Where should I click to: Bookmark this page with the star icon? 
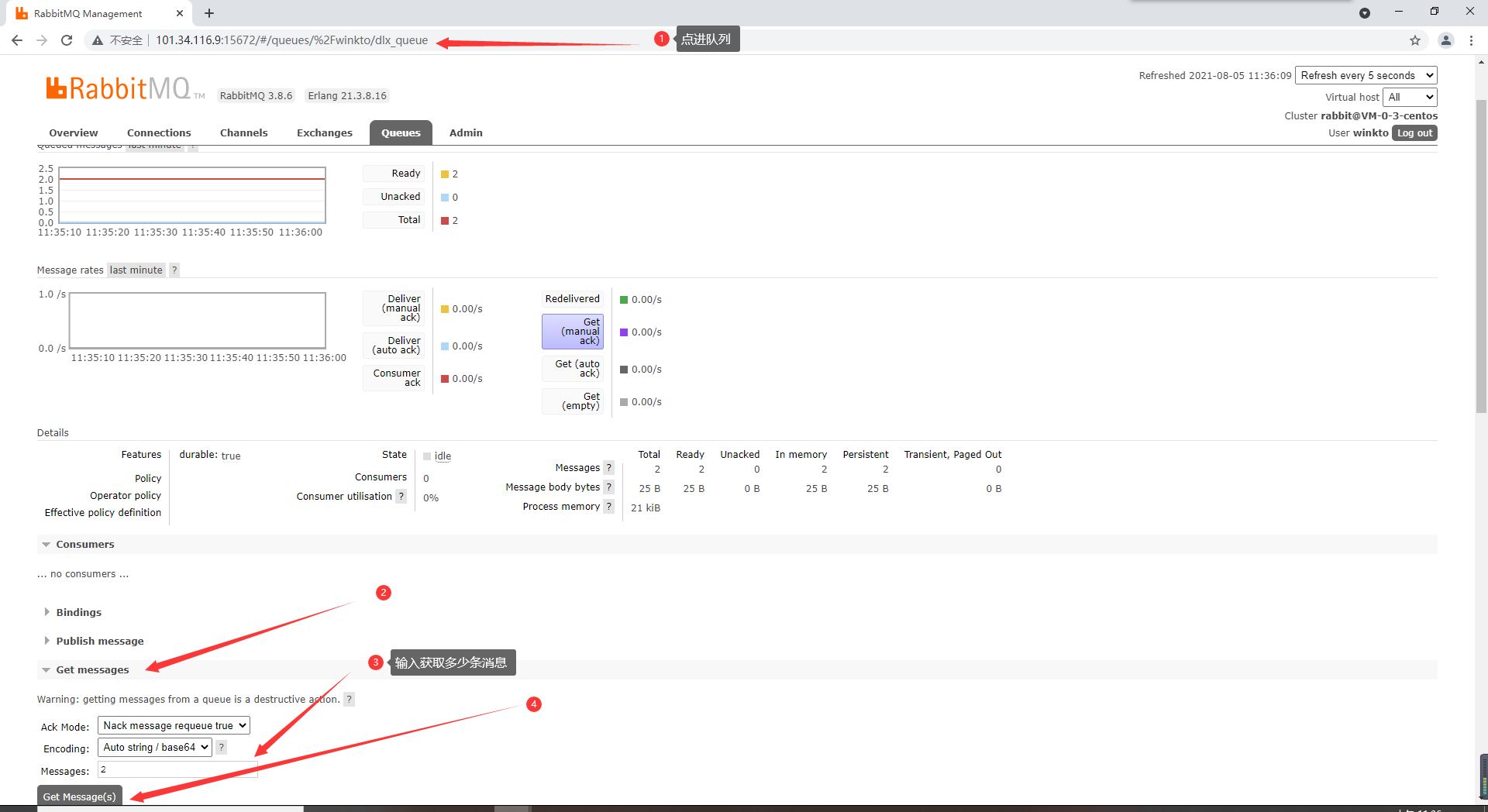click(x=1415, y=40)
